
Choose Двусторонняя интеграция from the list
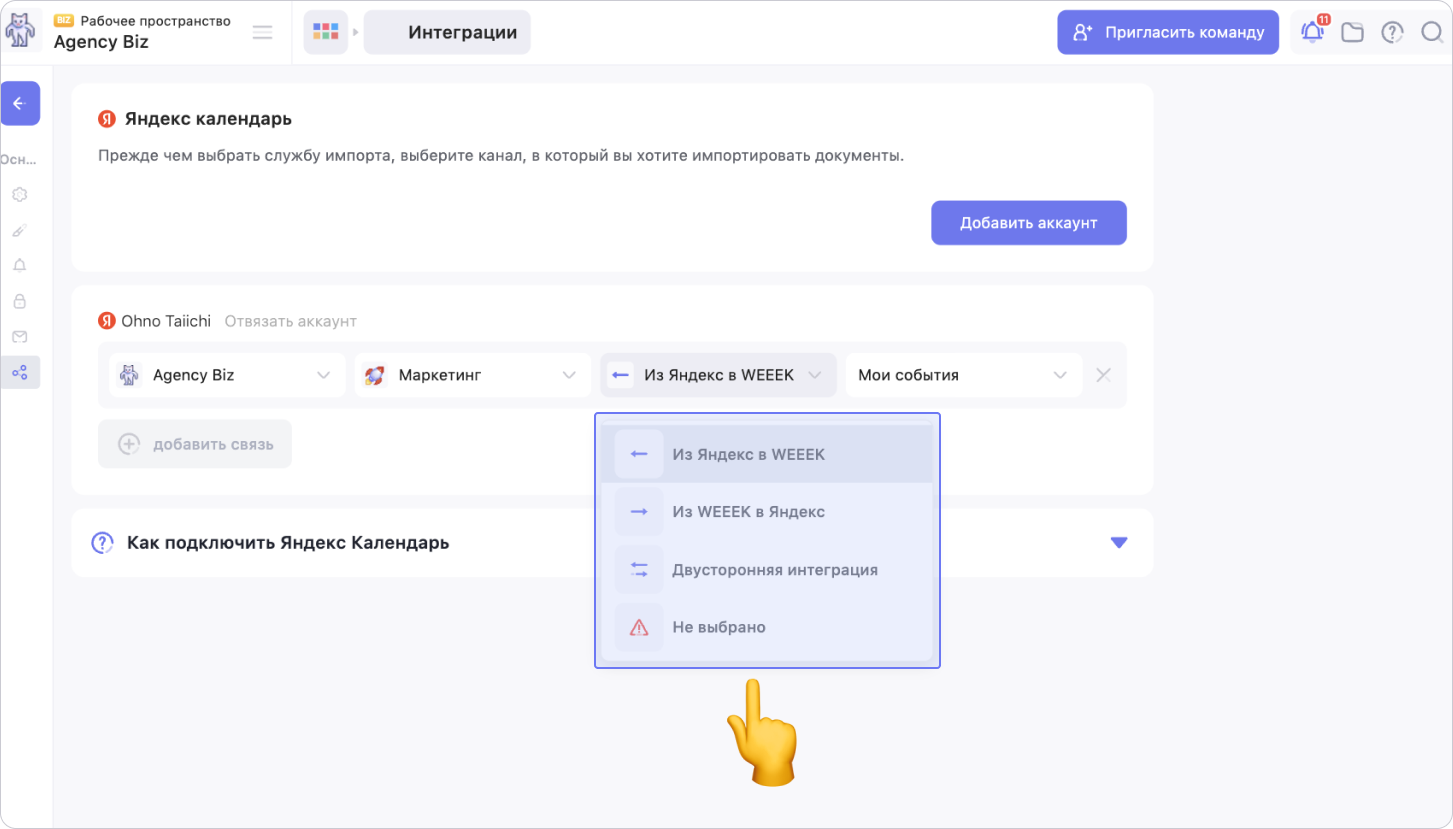click(774, 570)
